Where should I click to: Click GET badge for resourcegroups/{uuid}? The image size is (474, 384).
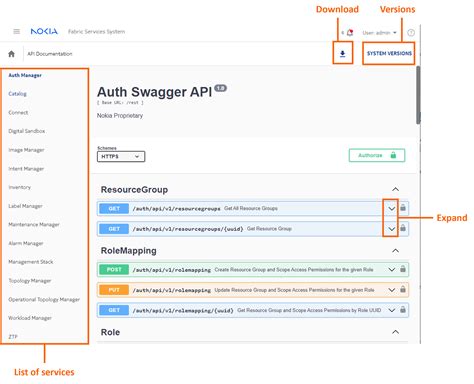coord(114,229)
